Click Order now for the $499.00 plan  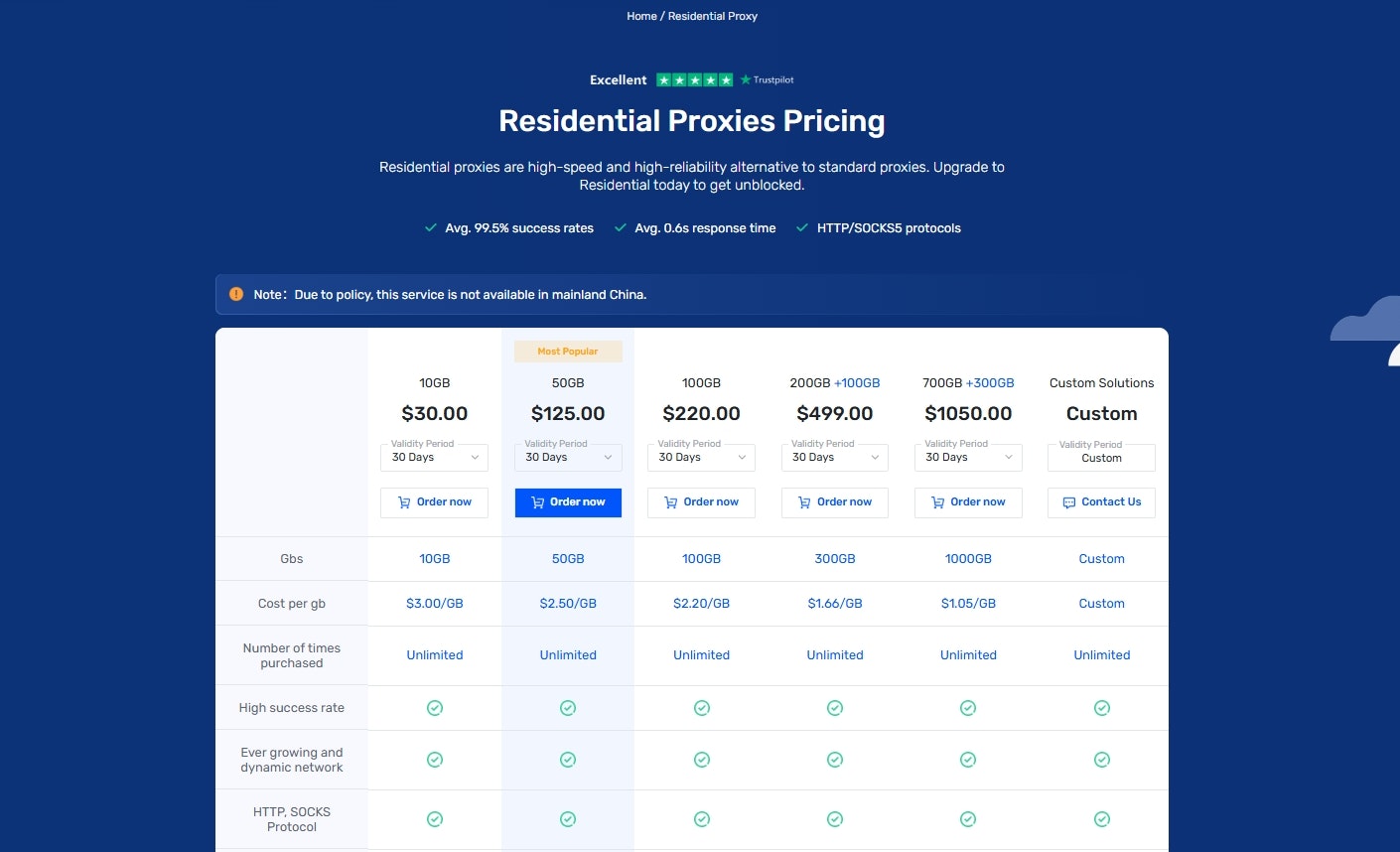pyautogui.click(x=835, y=502)
